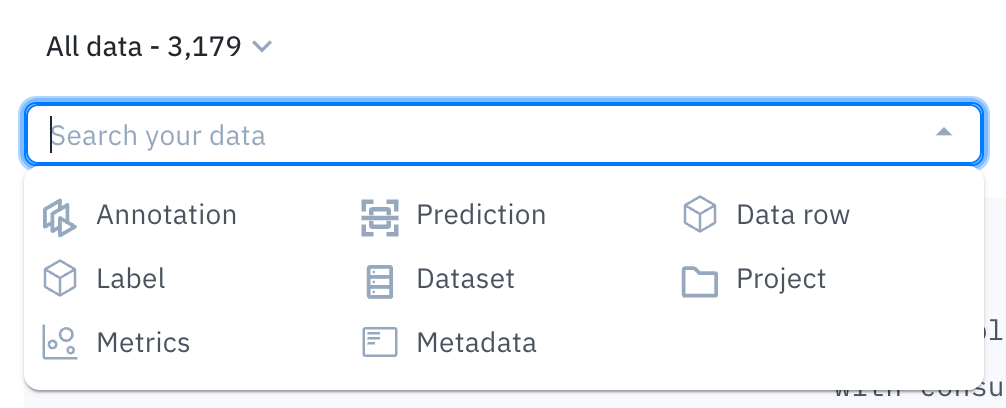Choose the Data row cube icon
This screenshot has height=408, width=1006.
pyautogui.click(x=700, y=215)
